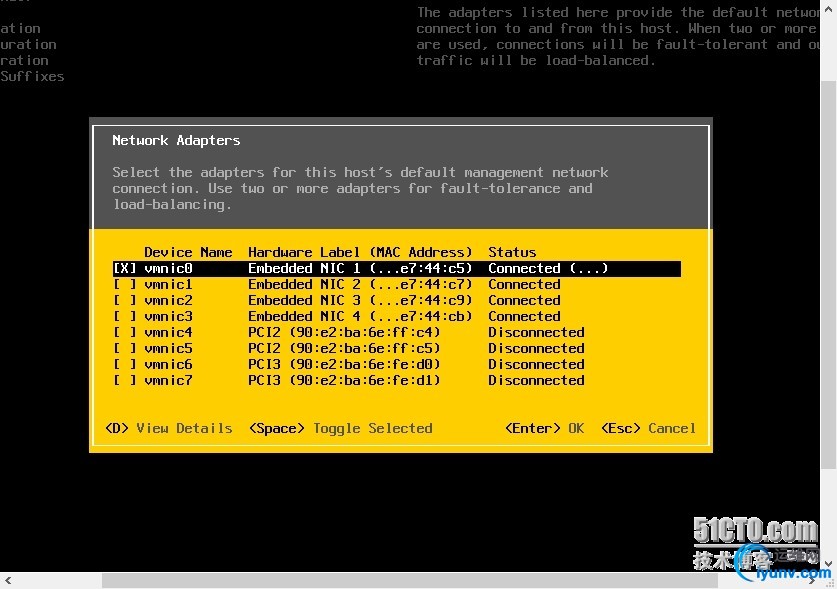Click Embedded NIC 2 (...e7:44:c7) label
The height and width of the screenshot is (589, 837).
(x=360, y=285)
